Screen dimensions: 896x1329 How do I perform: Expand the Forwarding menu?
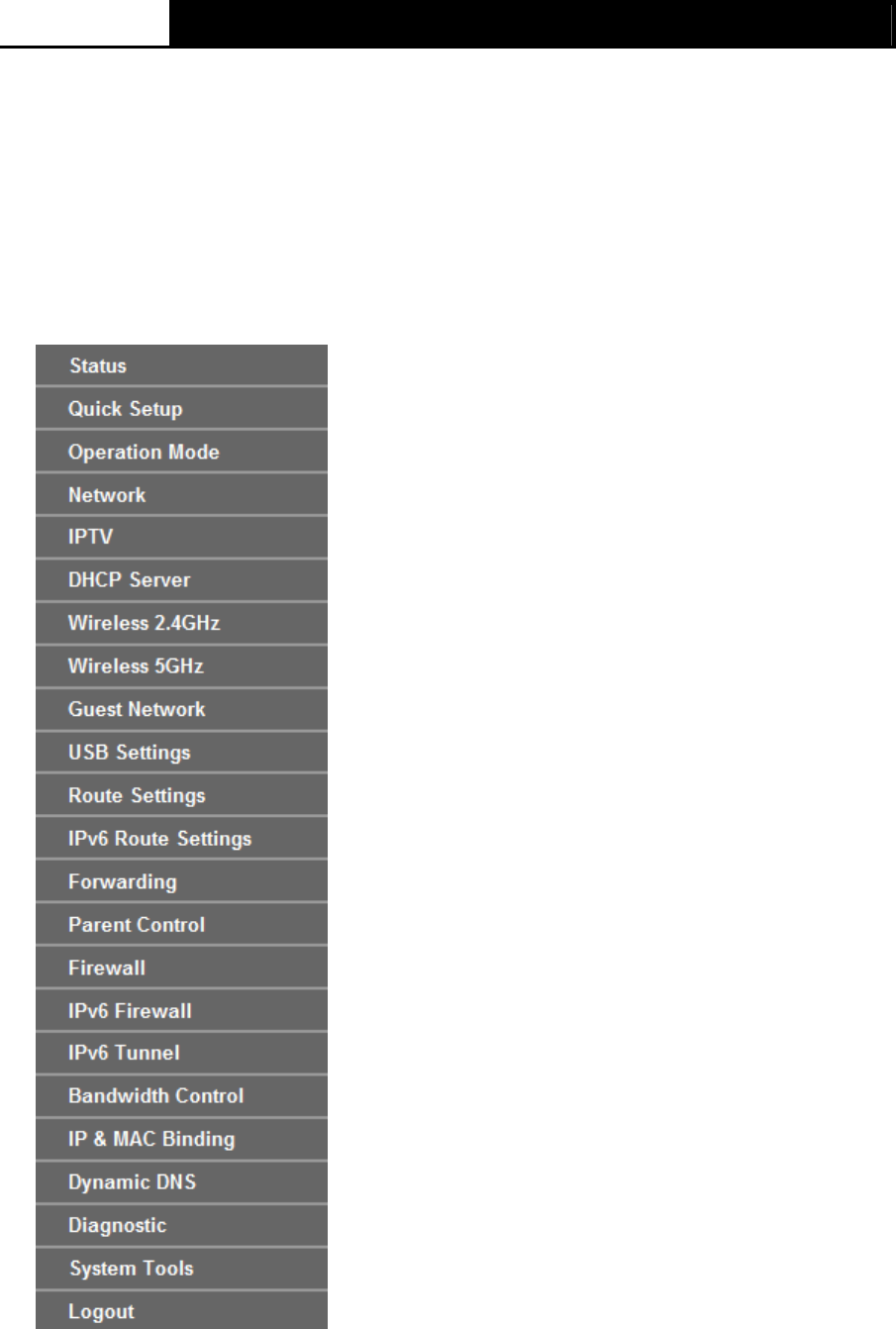click(x=181, y=881)
